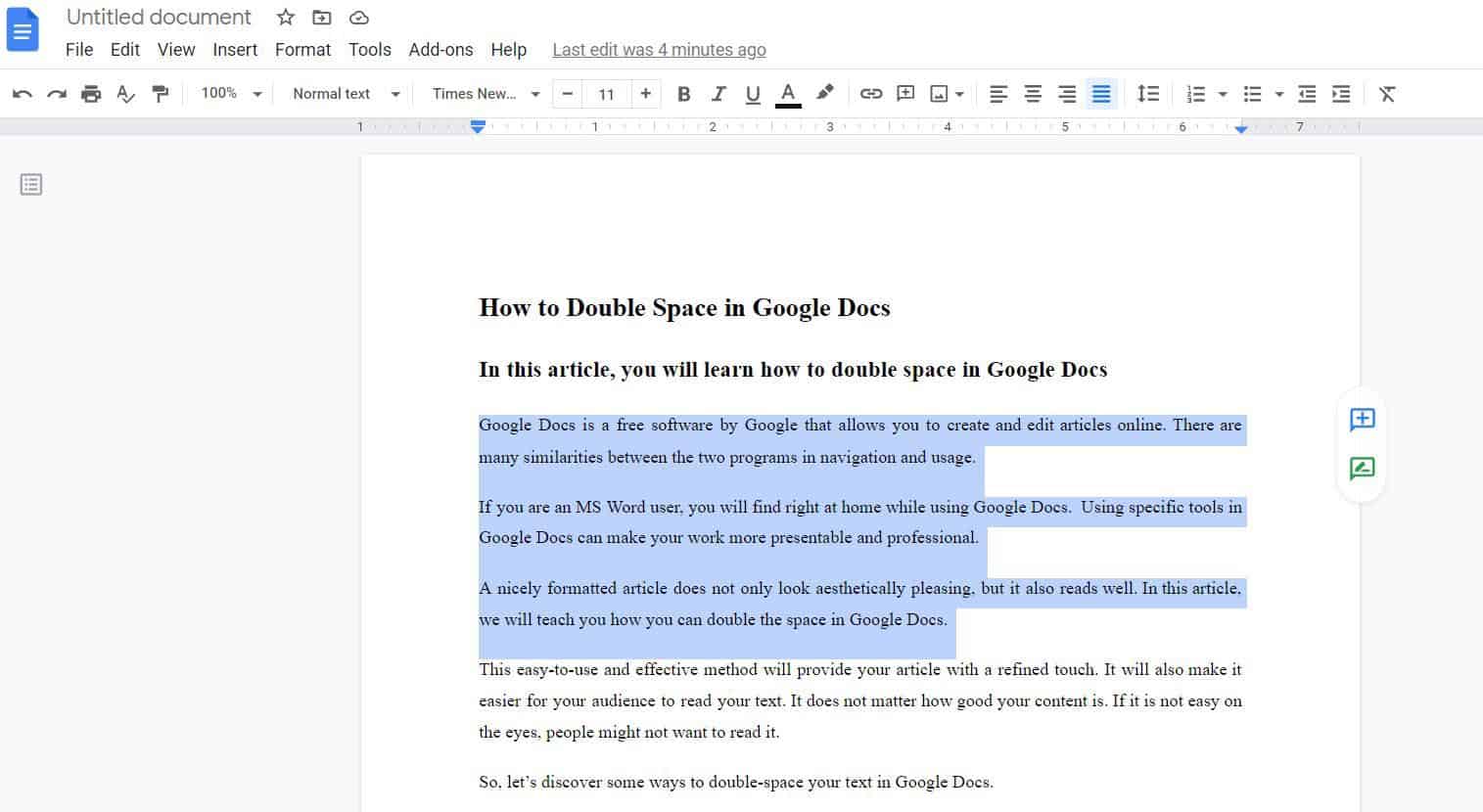Open the Add-ons menu
The height and width of the screenshot is (812, 1483).
pyautogui.click(x=440, y=50)
